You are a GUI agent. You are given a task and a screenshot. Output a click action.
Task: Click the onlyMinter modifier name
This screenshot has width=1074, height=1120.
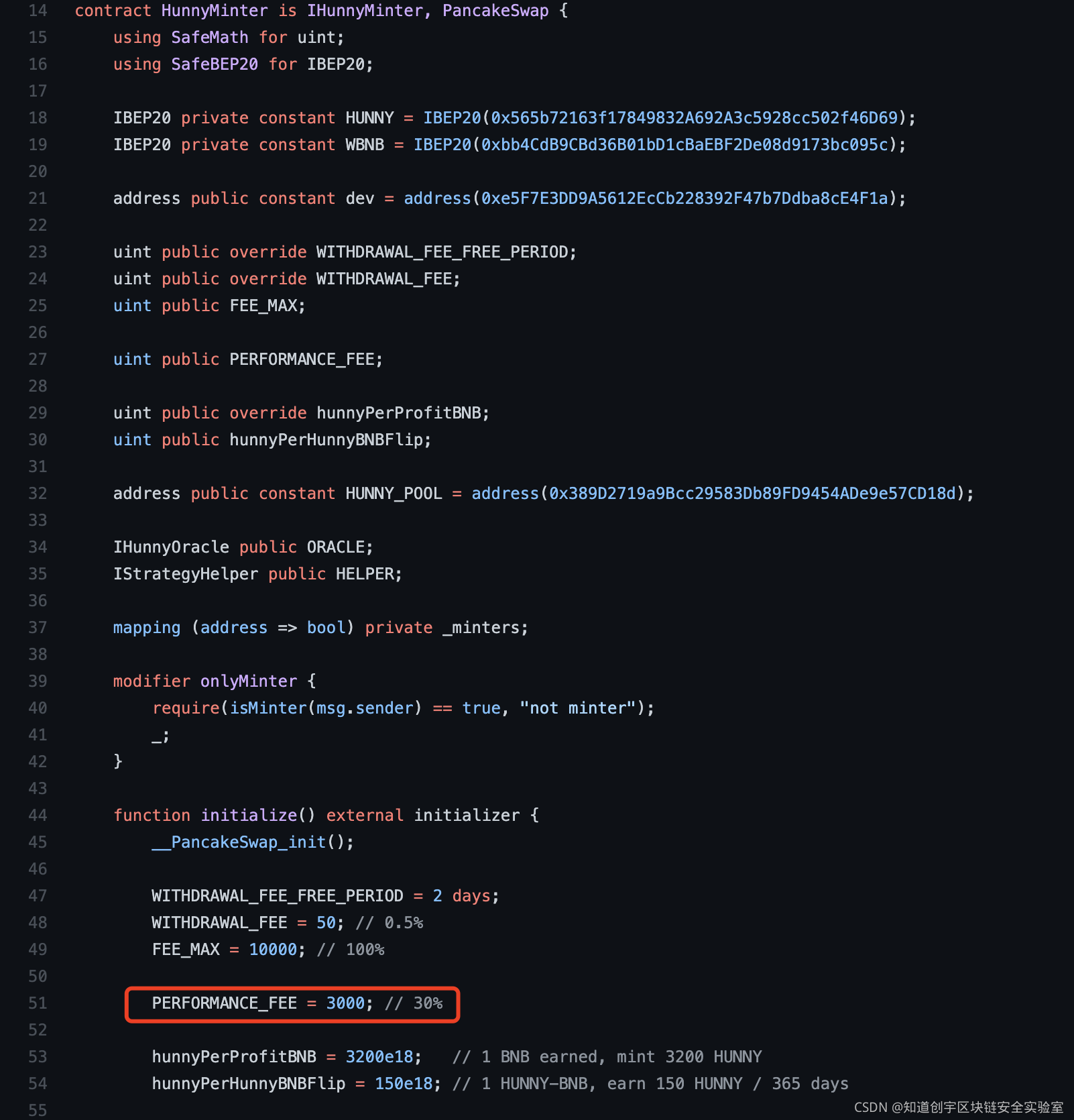(x=249, y=681)
